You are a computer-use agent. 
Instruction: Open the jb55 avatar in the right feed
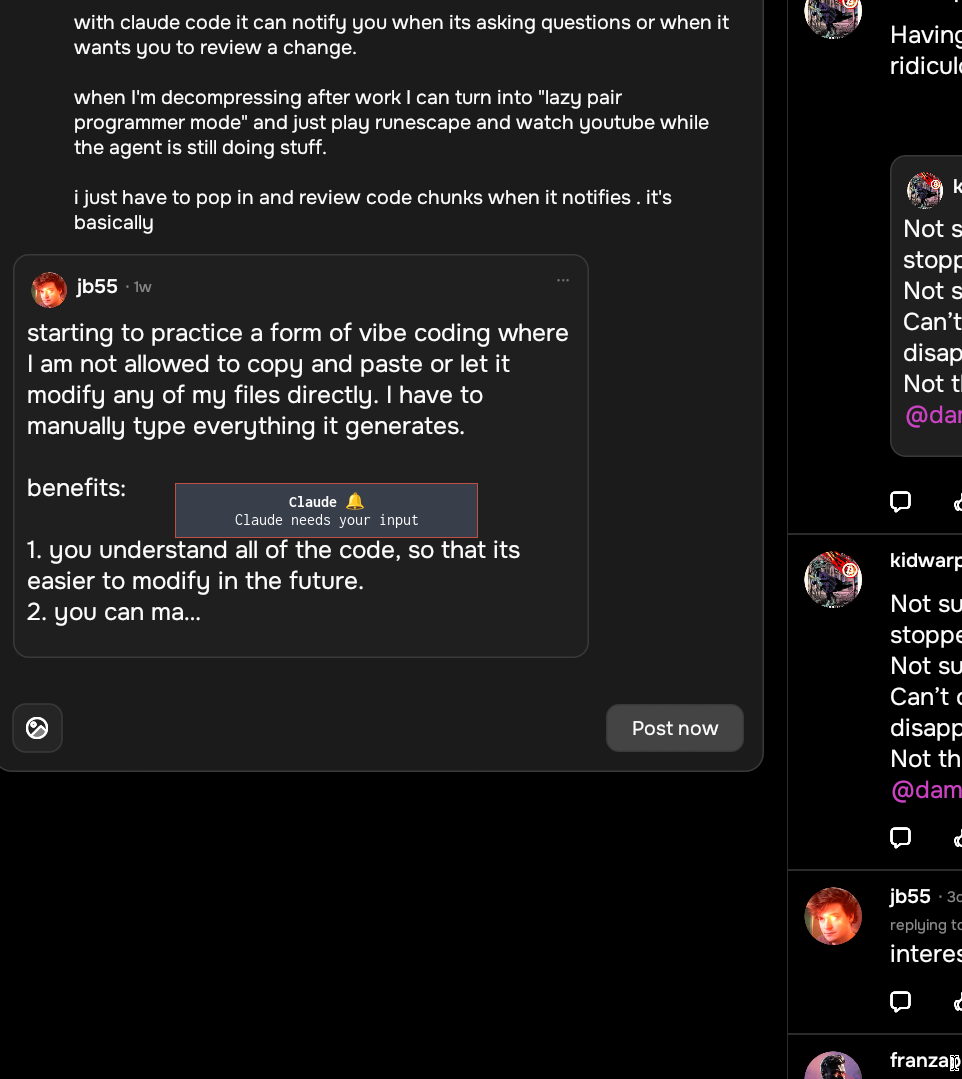[x=833, y=915]
